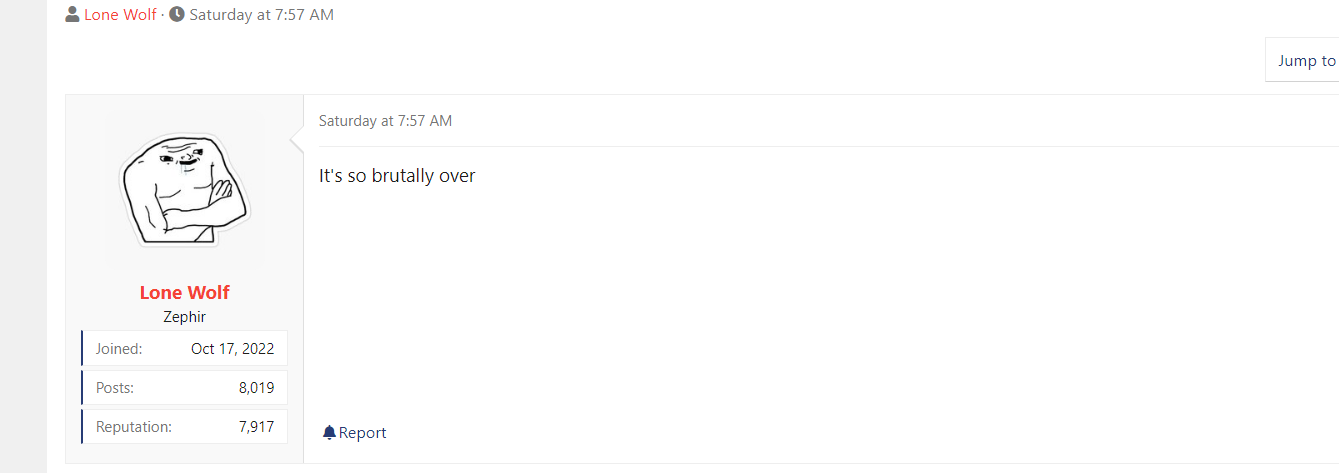Open Lone Wolf's profile from thread header
The image size is (1339, 473).
click(x=120, y=15)
